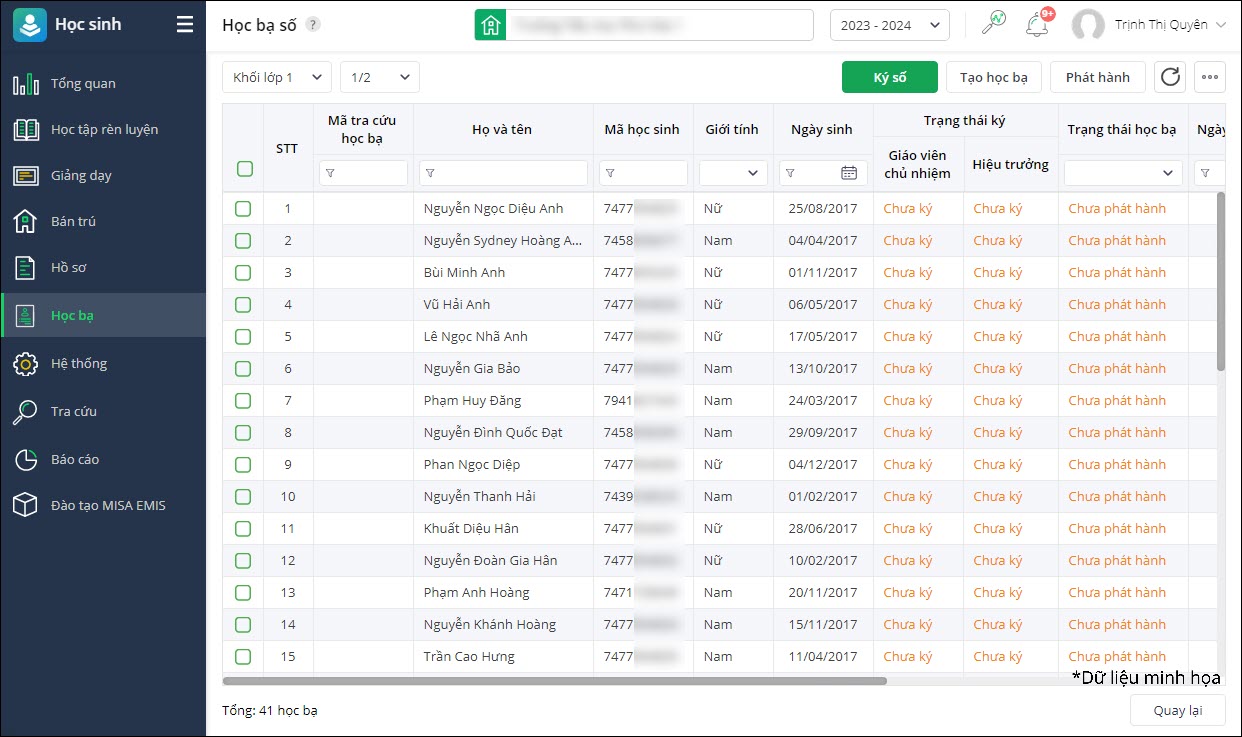Open the 2023 - 2024 school year dropdown
The image size is (1242, 737).
pyautogui.click(x=889, y=25)
